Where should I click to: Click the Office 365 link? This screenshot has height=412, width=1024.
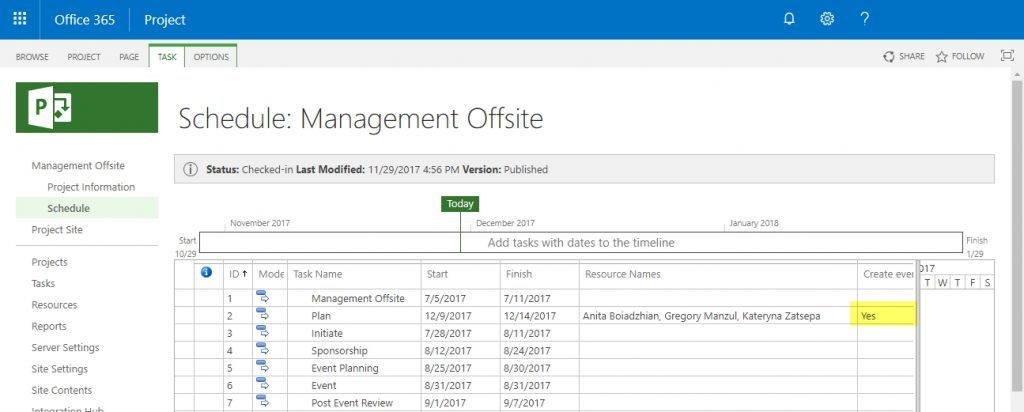(x=84, y=20)
